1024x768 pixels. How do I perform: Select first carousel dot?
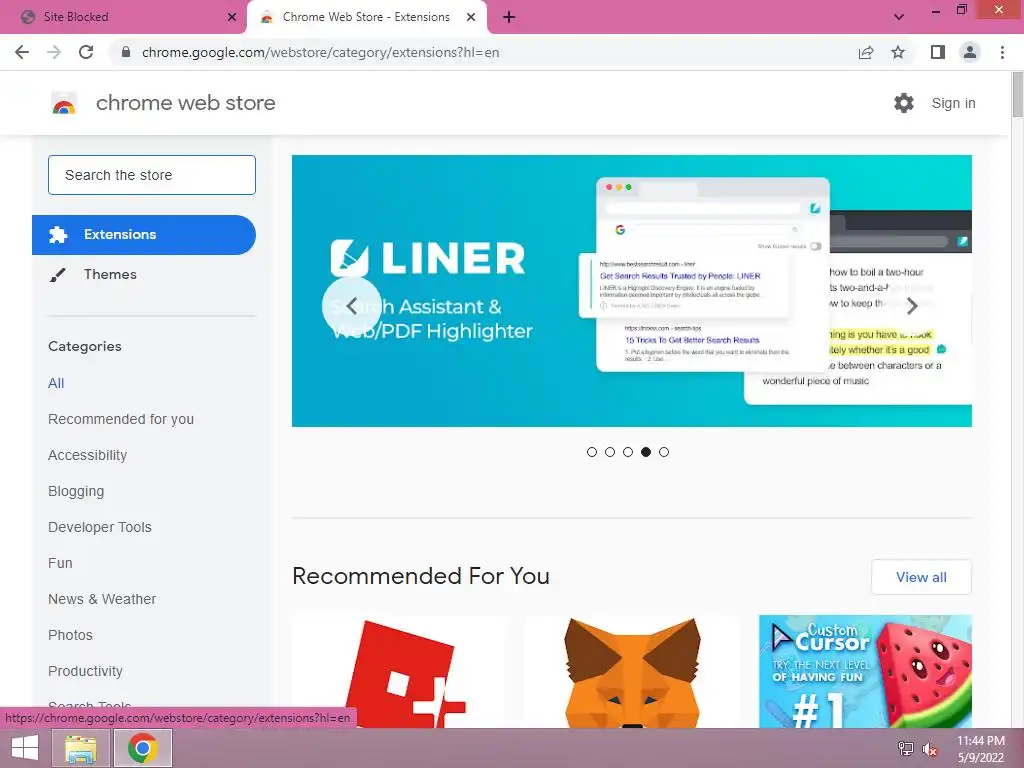[x=592, y=452]
